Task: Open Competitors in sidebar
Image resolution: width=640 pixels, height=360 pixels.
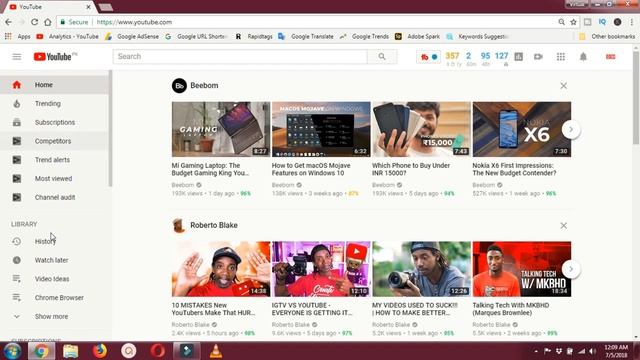Action: [54, 141]
